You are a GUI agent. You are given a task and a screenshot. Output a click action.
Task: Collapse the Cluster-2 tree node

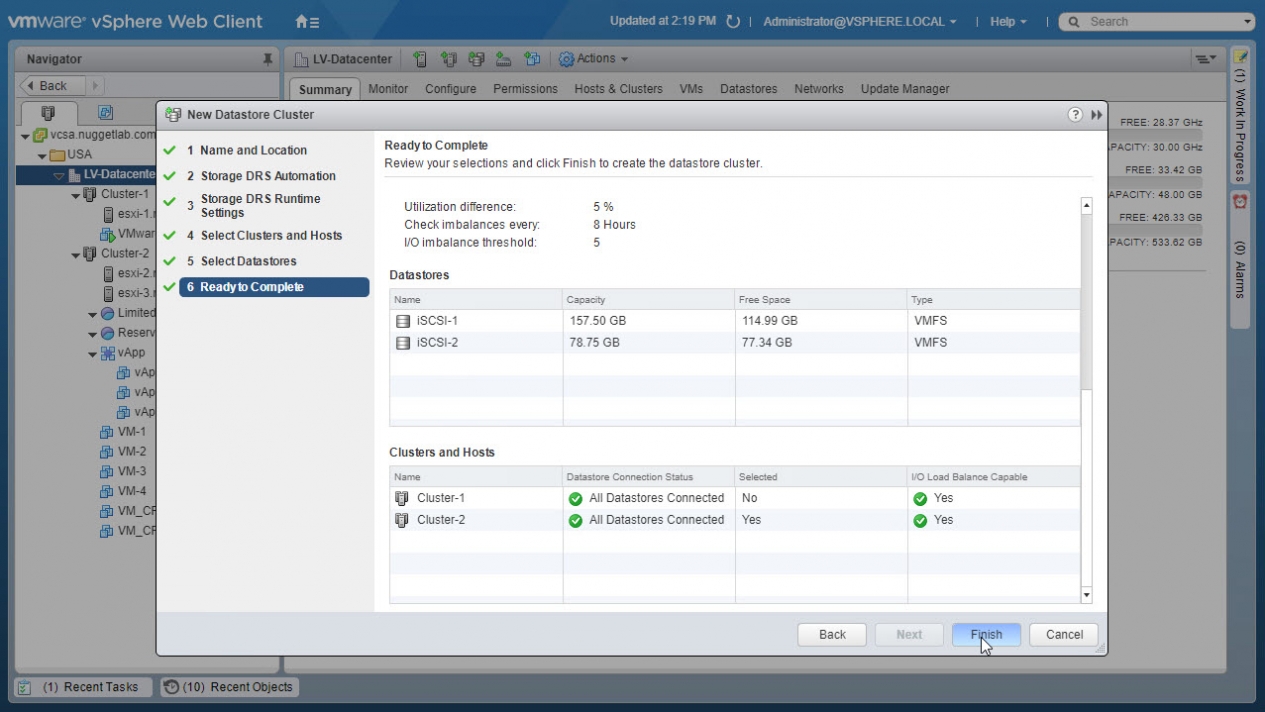pos(75,254)
